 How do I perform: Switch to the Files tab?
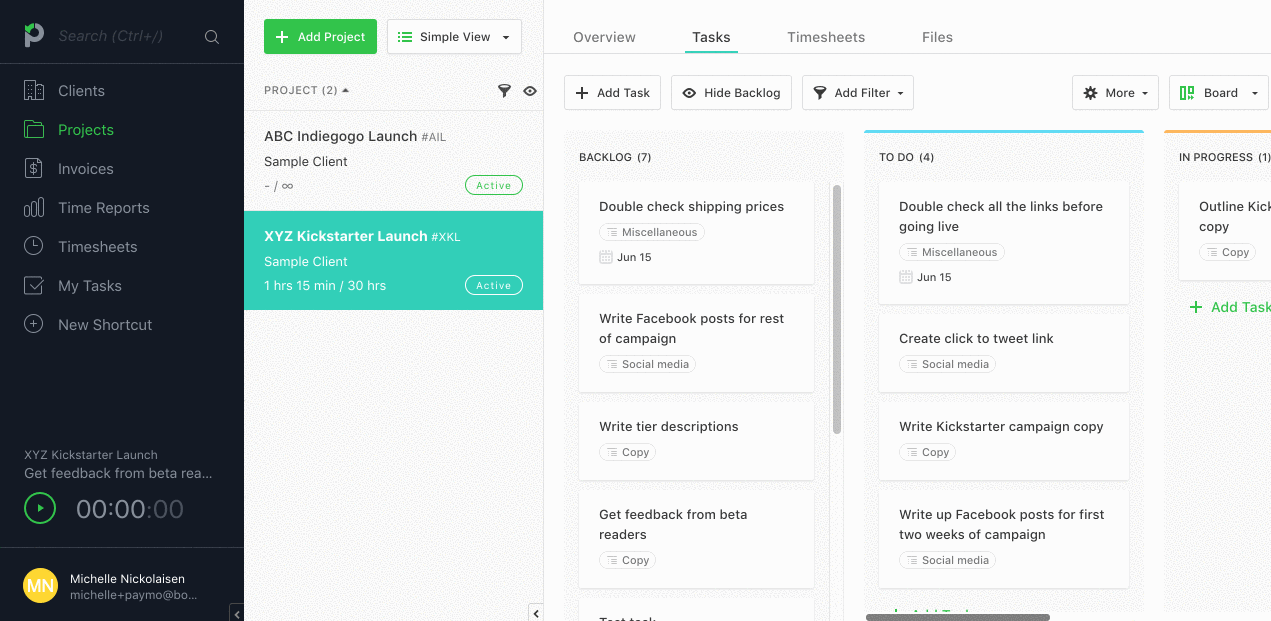(x=937, y=37)
